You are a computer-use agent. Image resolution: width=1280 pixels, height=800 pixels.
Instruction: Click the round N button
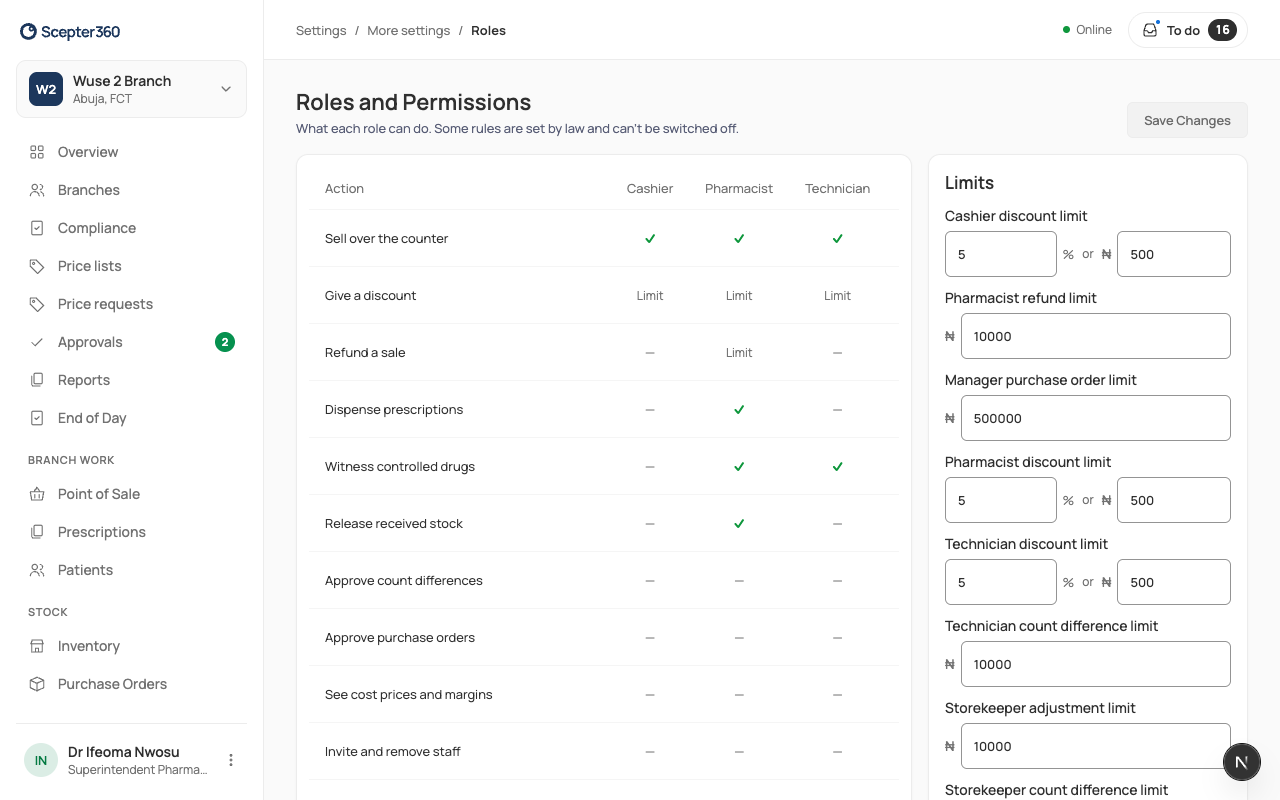click(1241, 762)
